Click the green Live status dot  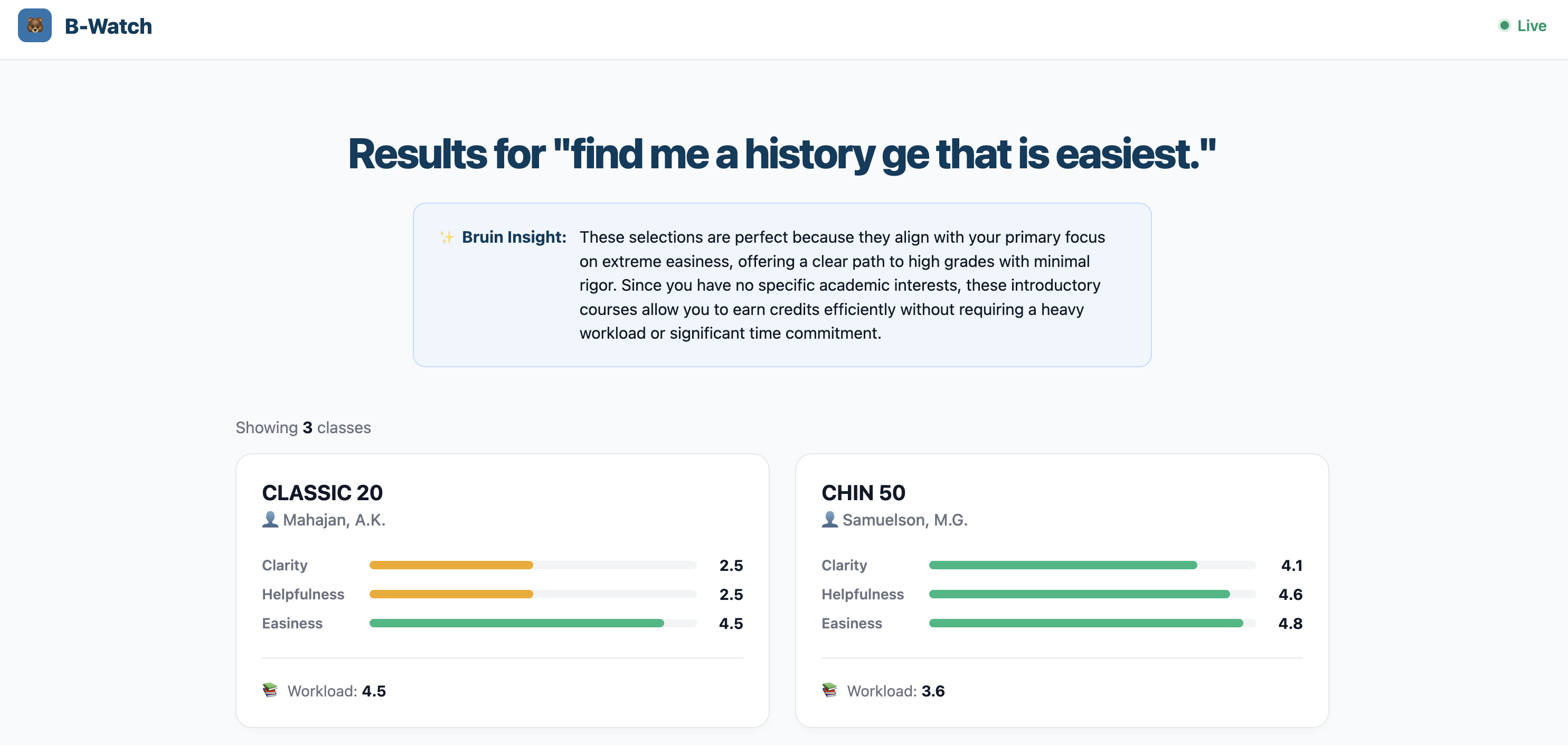(x=1504, y=25)
